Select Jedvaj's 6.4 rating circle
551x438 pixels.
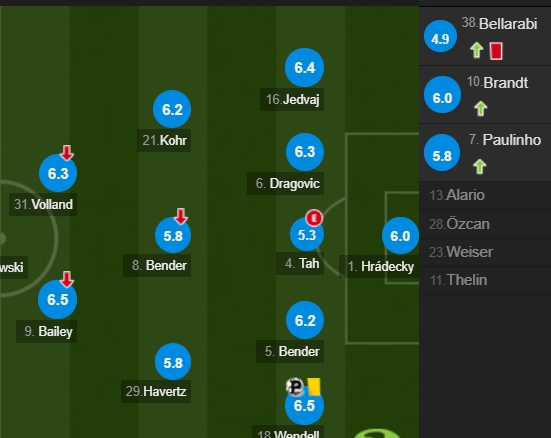coord(304,67)
